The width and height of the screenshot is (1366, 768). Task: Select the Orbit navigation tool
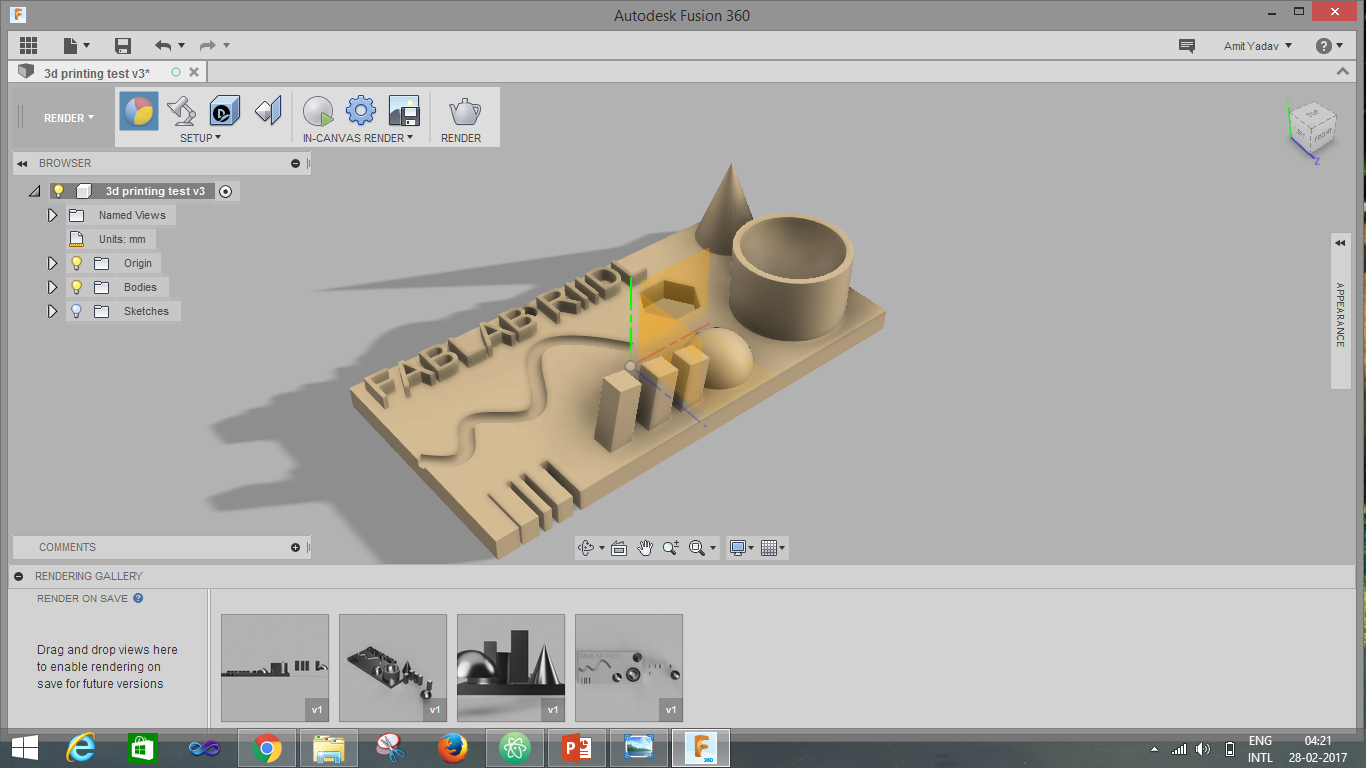coord(587,547)
